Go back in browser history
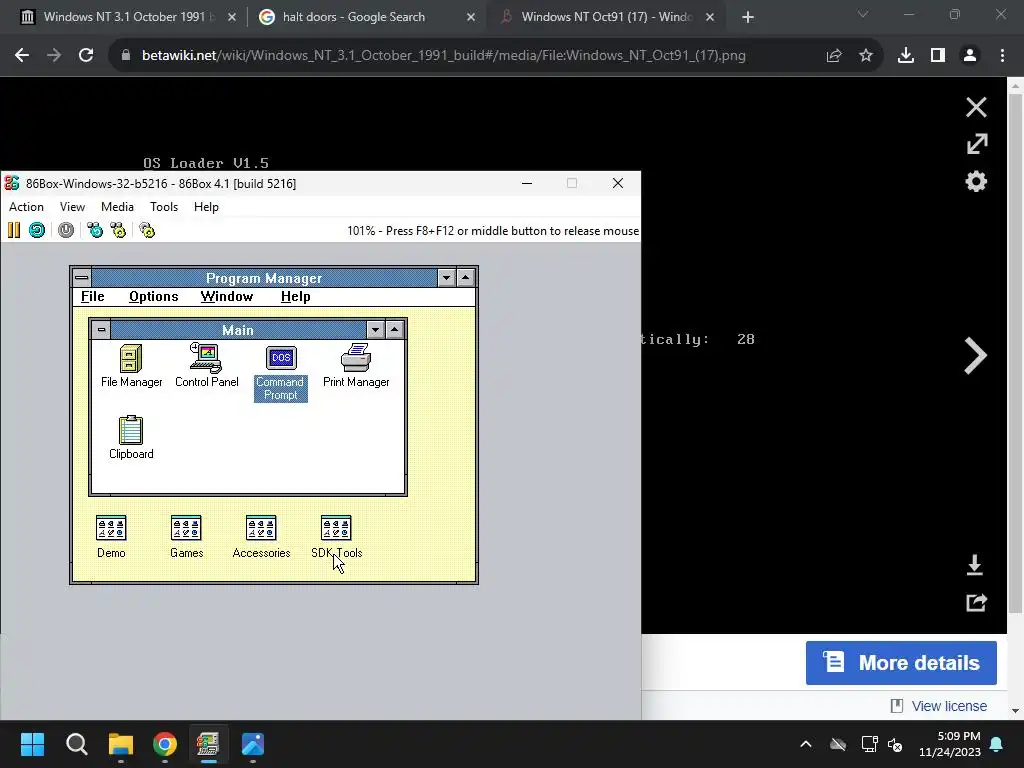 point(22,56)
